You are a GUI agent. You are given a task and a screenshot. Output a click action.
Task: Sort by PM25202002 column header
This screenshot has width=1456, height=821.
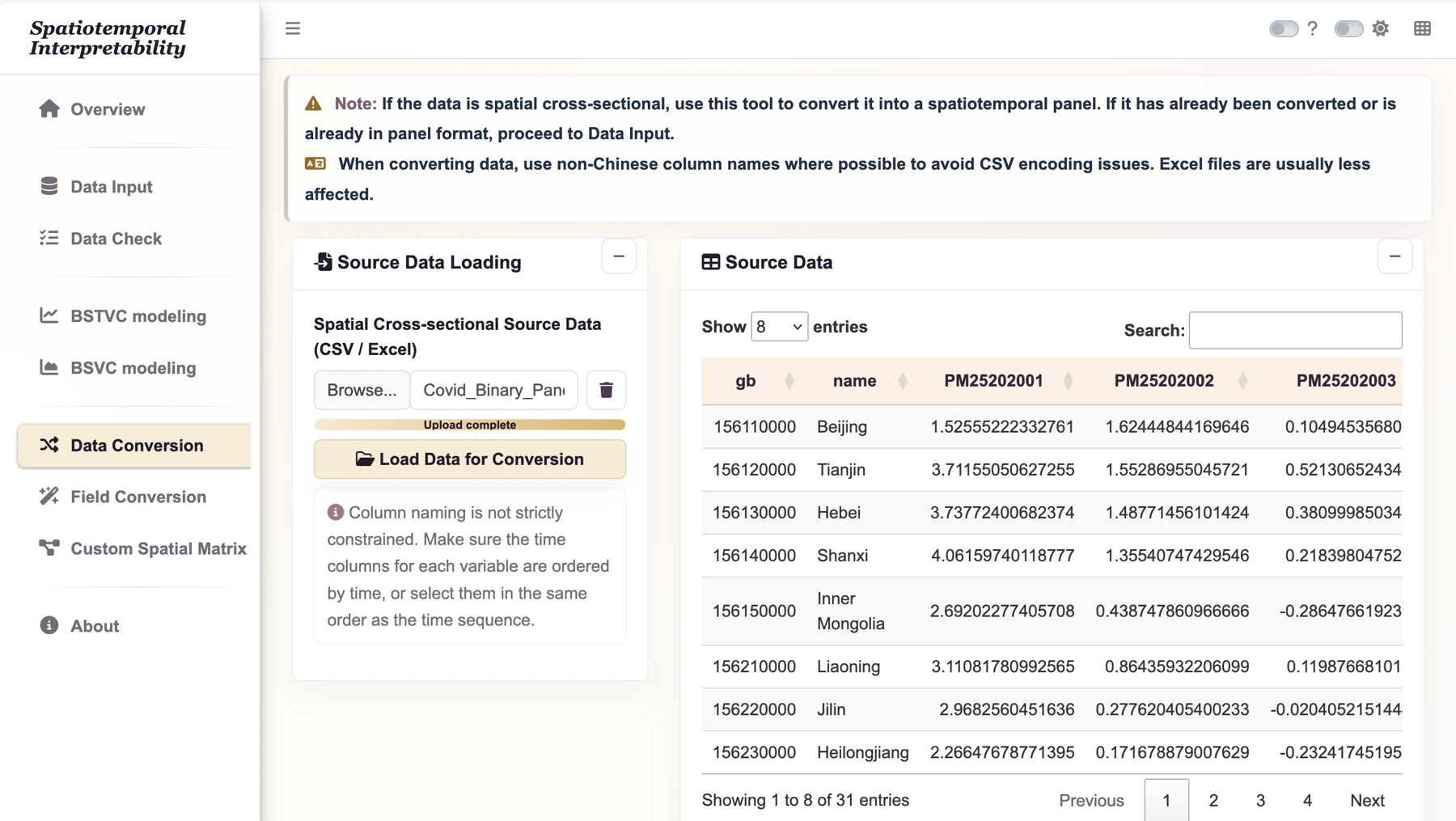pos(1171,381)
